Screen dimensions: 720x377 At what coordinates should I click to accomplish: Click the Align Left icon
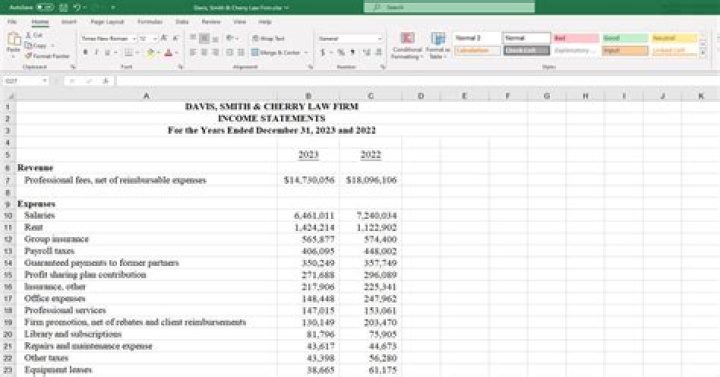tap(193, 52)
